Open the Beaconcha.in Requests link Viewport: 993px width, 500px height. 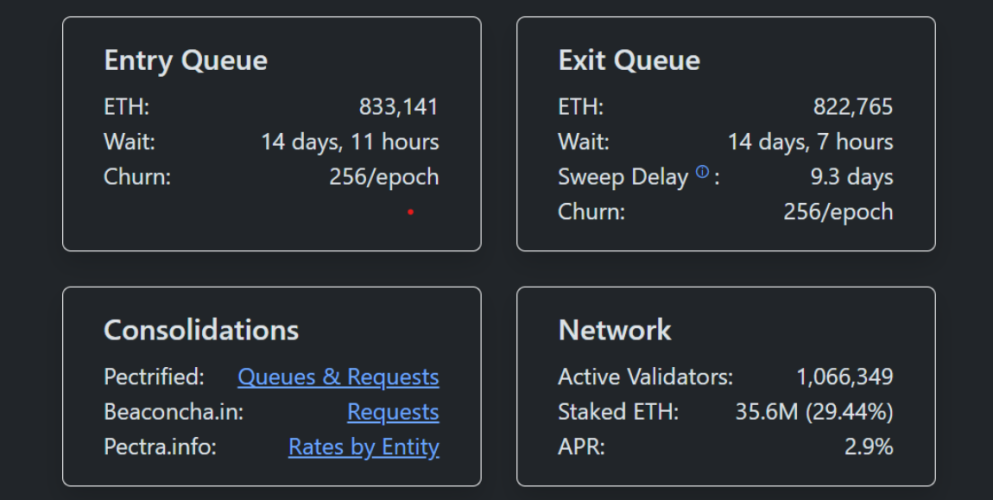[x=393, y=412]
